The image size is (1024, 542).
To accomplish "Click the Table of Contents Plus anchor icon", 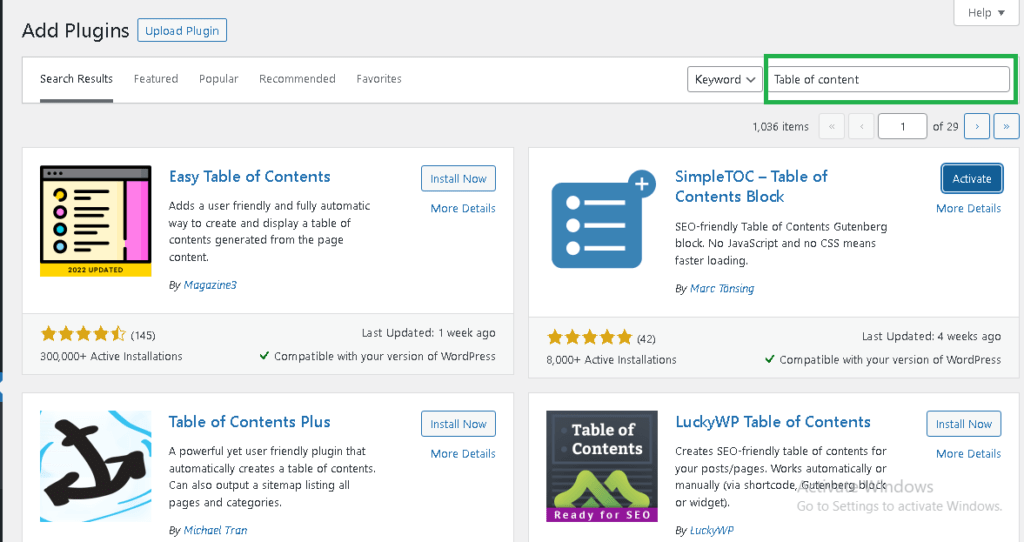I will [95, 466].
